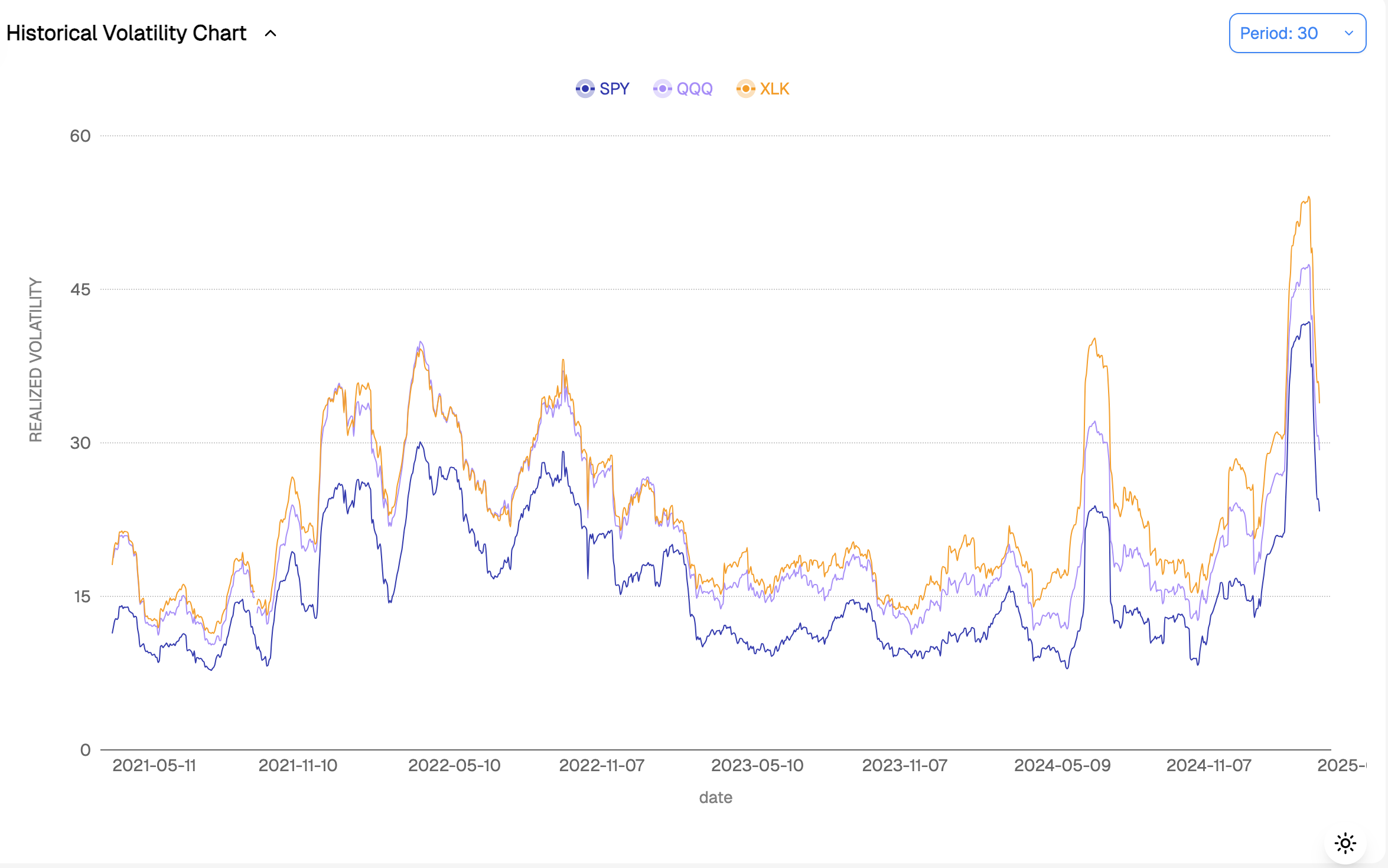Viewport: 1388px width, 868px height.
Task: Click the highest orange XLK peak point
Action: coord(1309,198)
